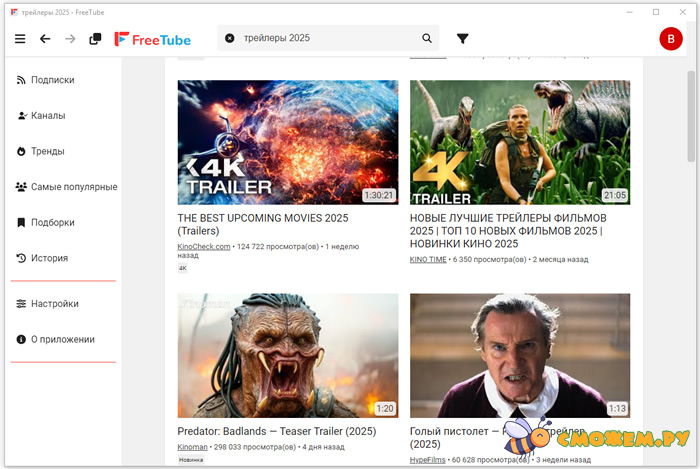
Task: Click the Самые популярные group icon
Action: pos(21,187)
